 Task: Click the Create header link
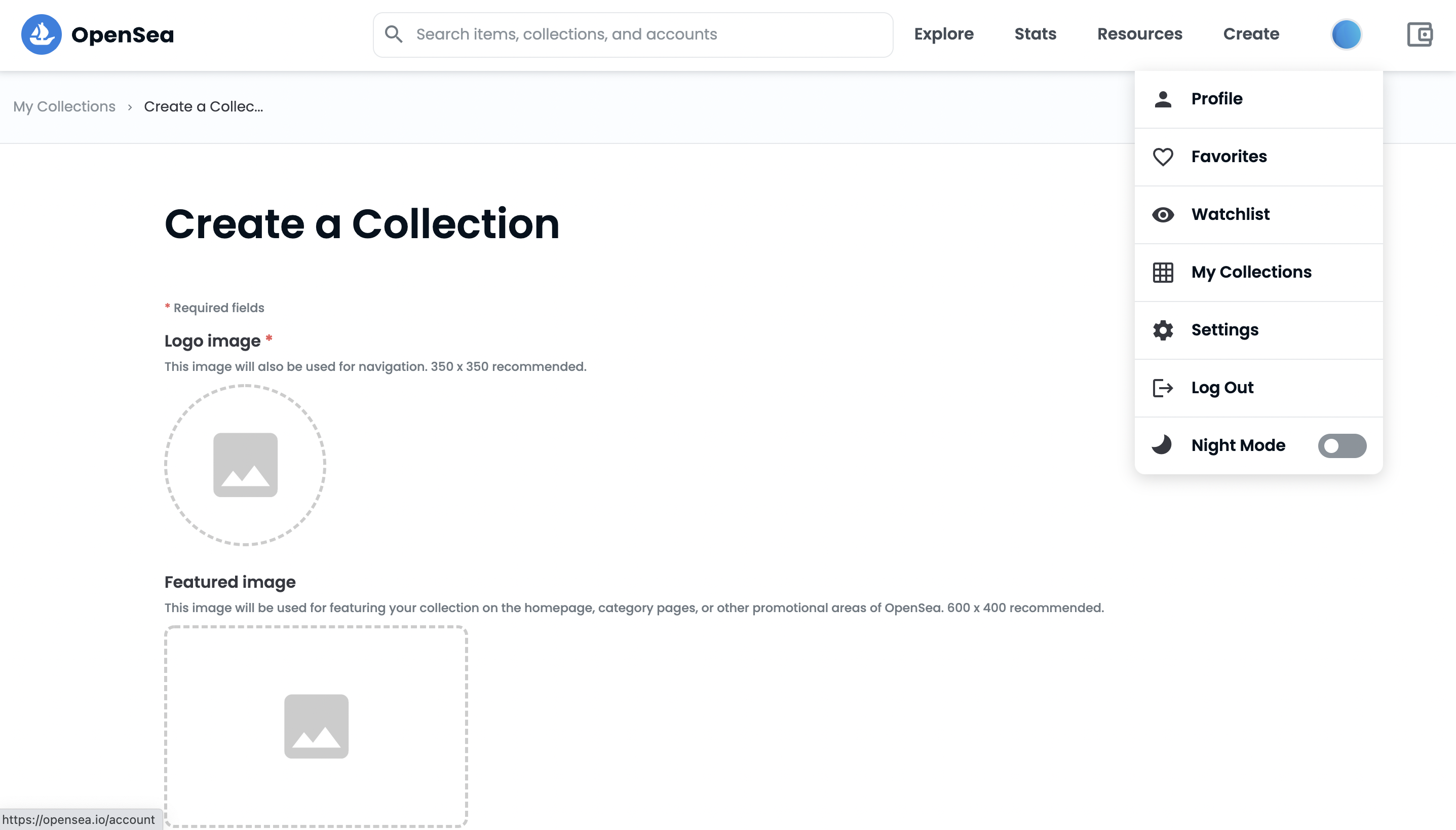click(1251, 34)
